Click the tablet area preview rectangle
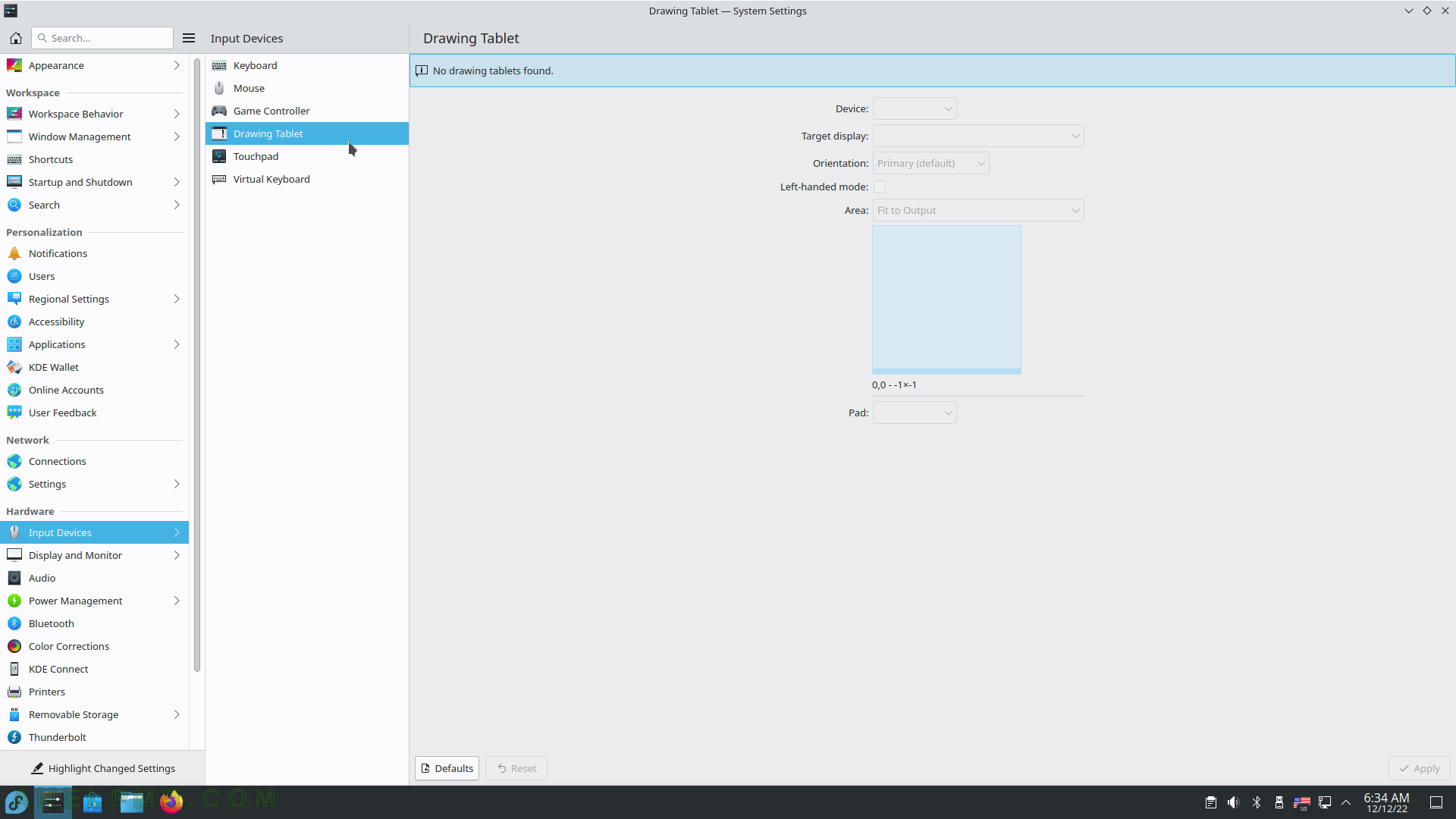This screenshot has height=819, width=1456. 946,300
